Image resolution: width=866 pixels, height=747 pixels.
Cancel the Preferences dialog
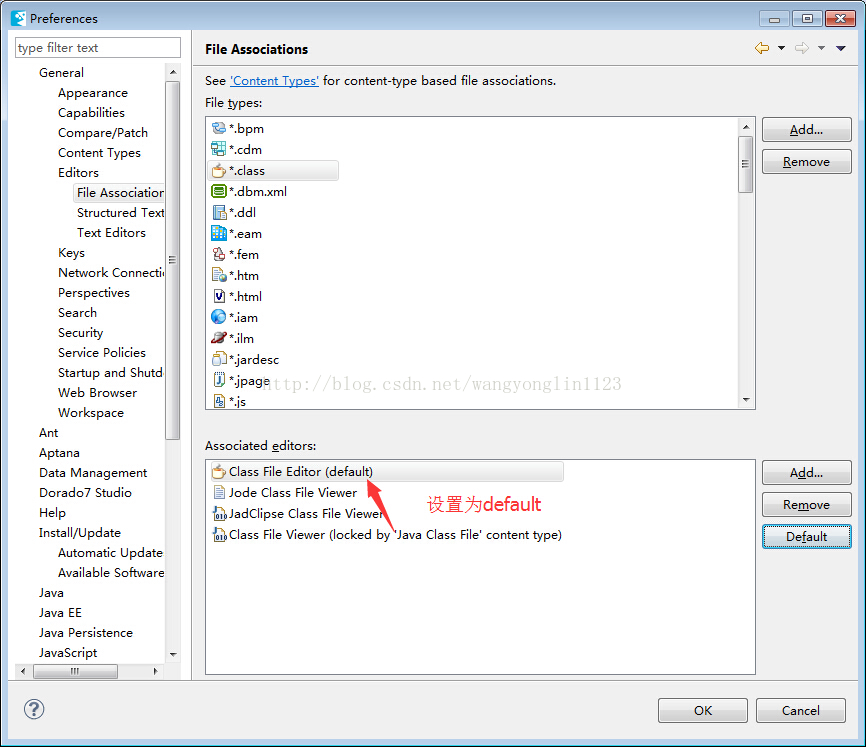tap(800, 711)
